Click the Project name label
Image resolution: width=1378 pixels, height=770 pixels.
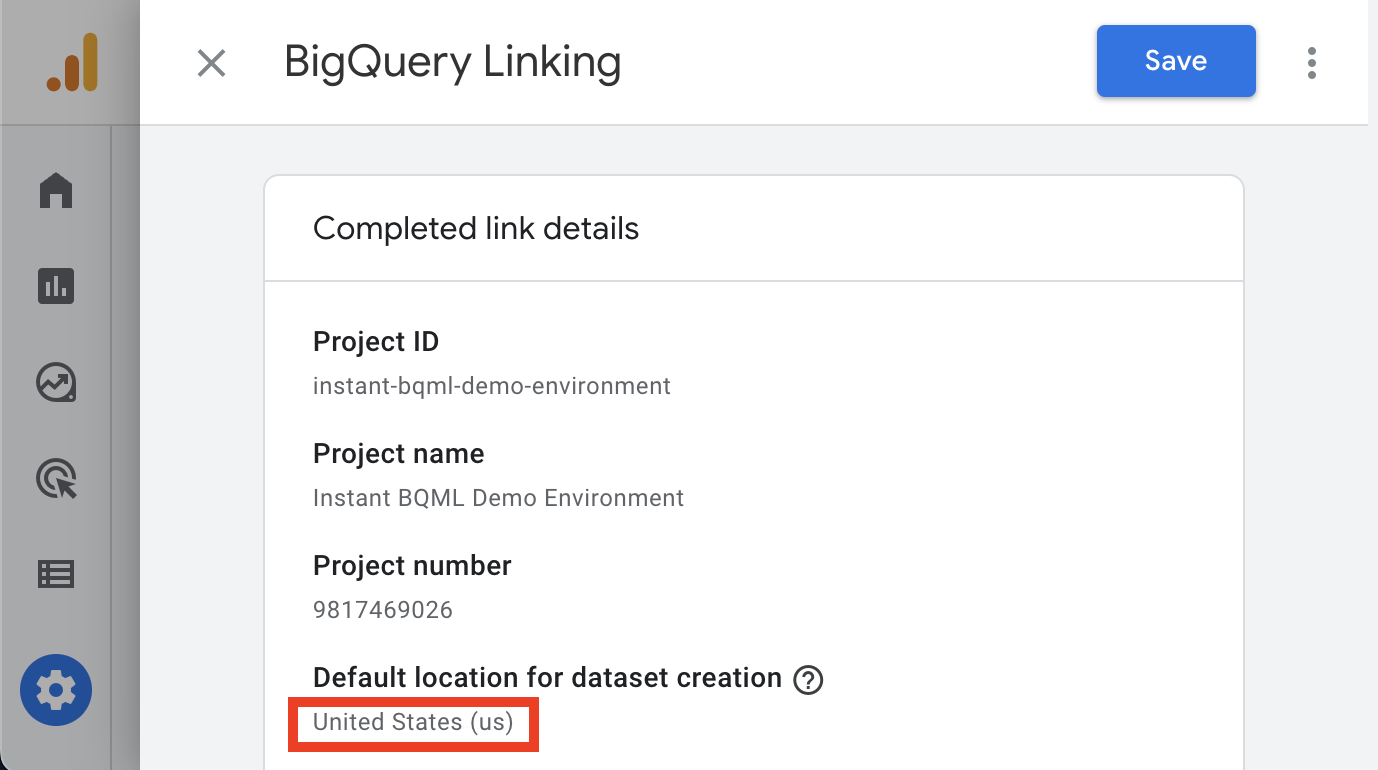(399, 454)
